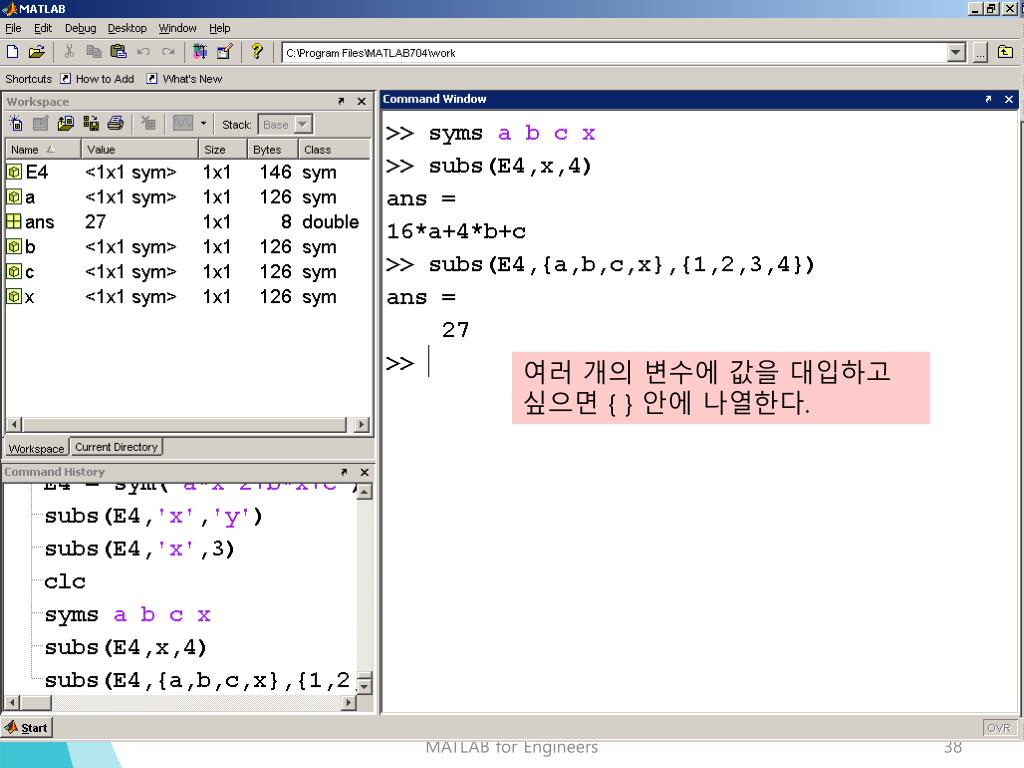Click Import Data icon in Workspace
This screenshot has height=768, width=1024.
pyautogui.click(x=65, y=123)
